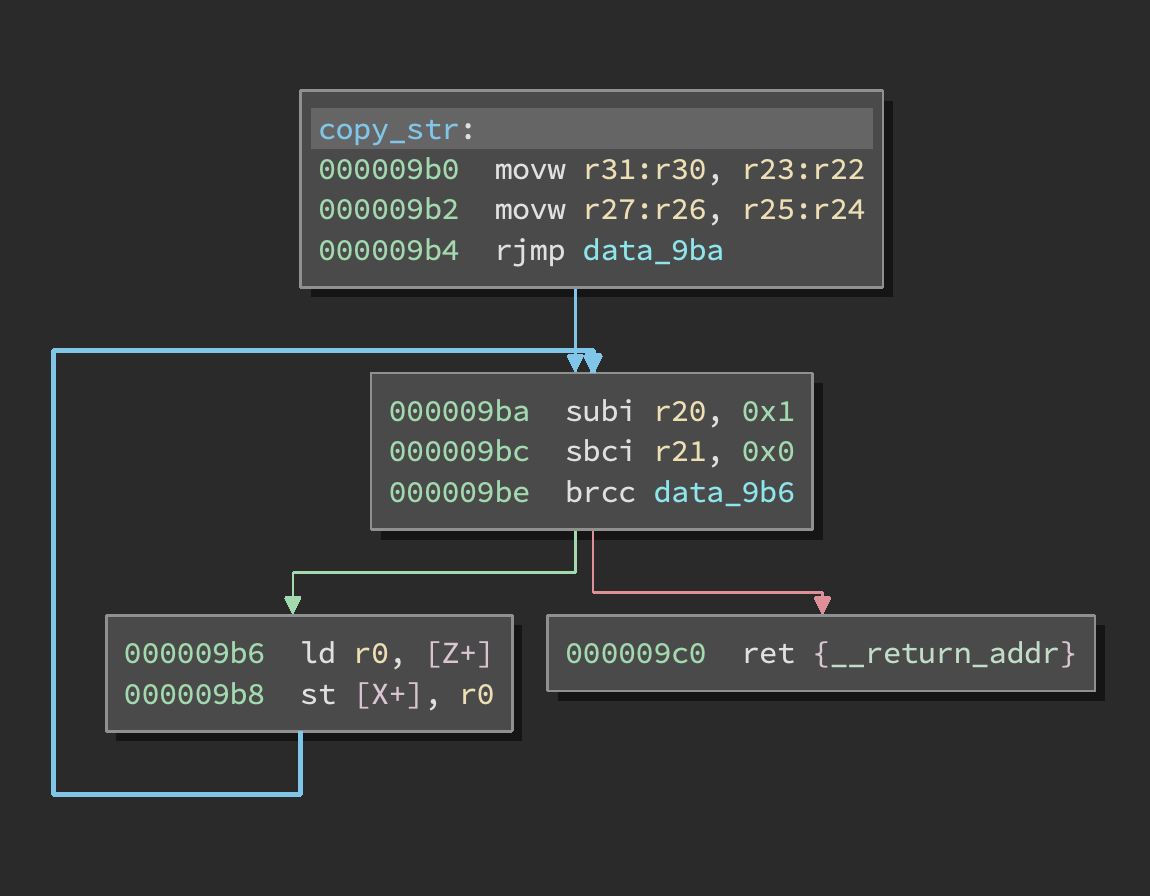The image size is (1150, 896).
Task: Click the brcc branch mnemonic
Action: 600,493
